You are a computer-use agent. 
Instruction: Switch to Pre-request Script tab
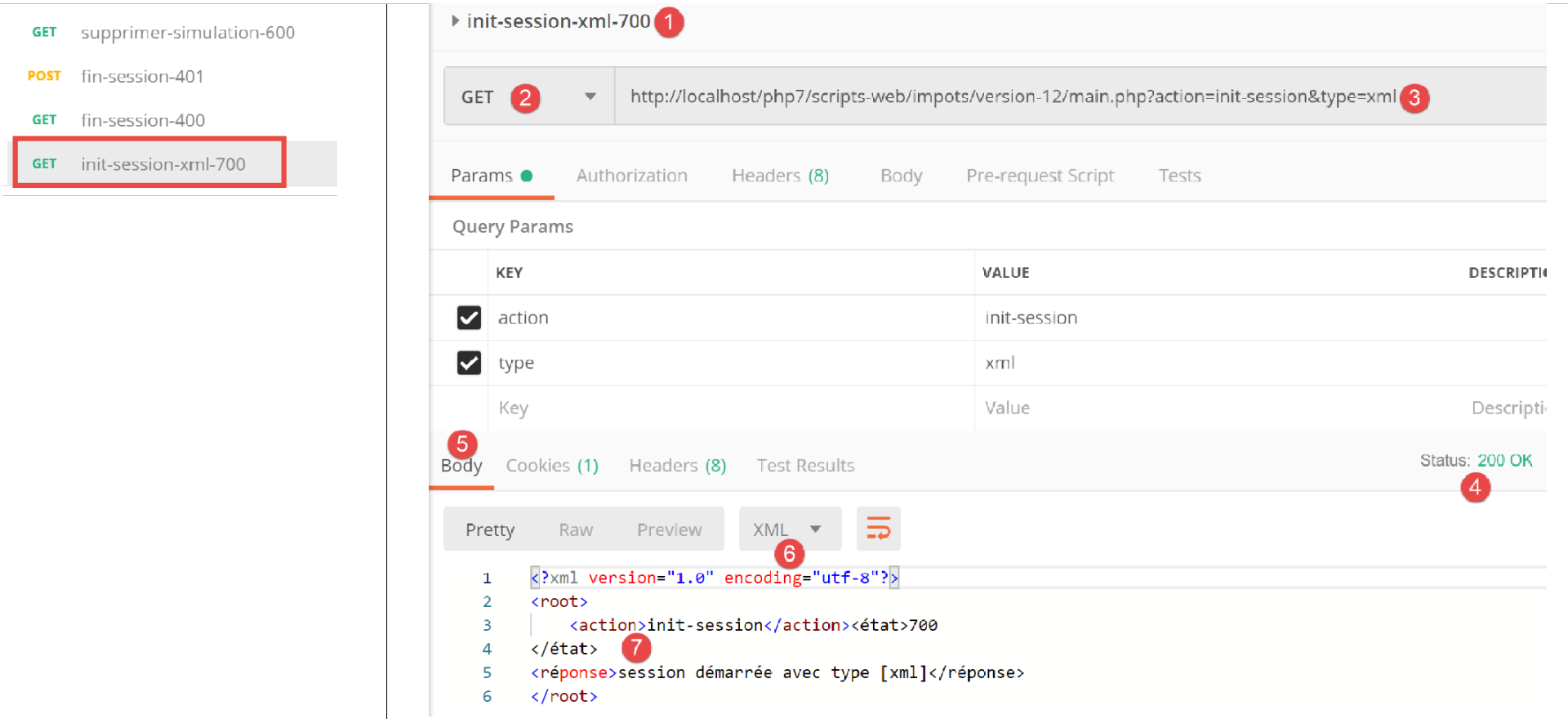1040,176
